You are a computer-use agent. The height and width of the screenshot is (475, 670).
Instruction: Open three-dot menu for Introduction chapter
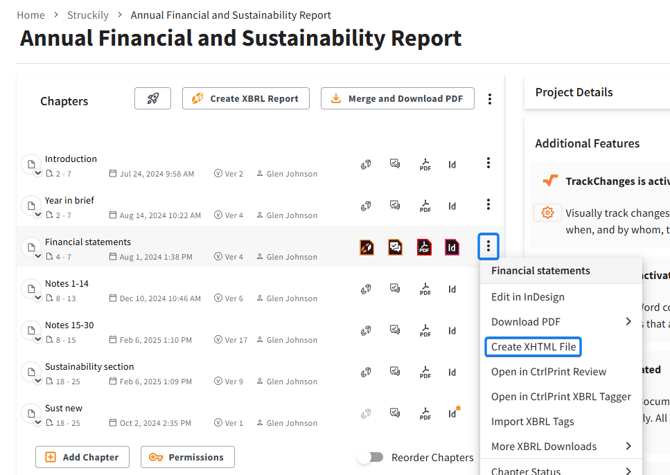[x=488, y=163]
